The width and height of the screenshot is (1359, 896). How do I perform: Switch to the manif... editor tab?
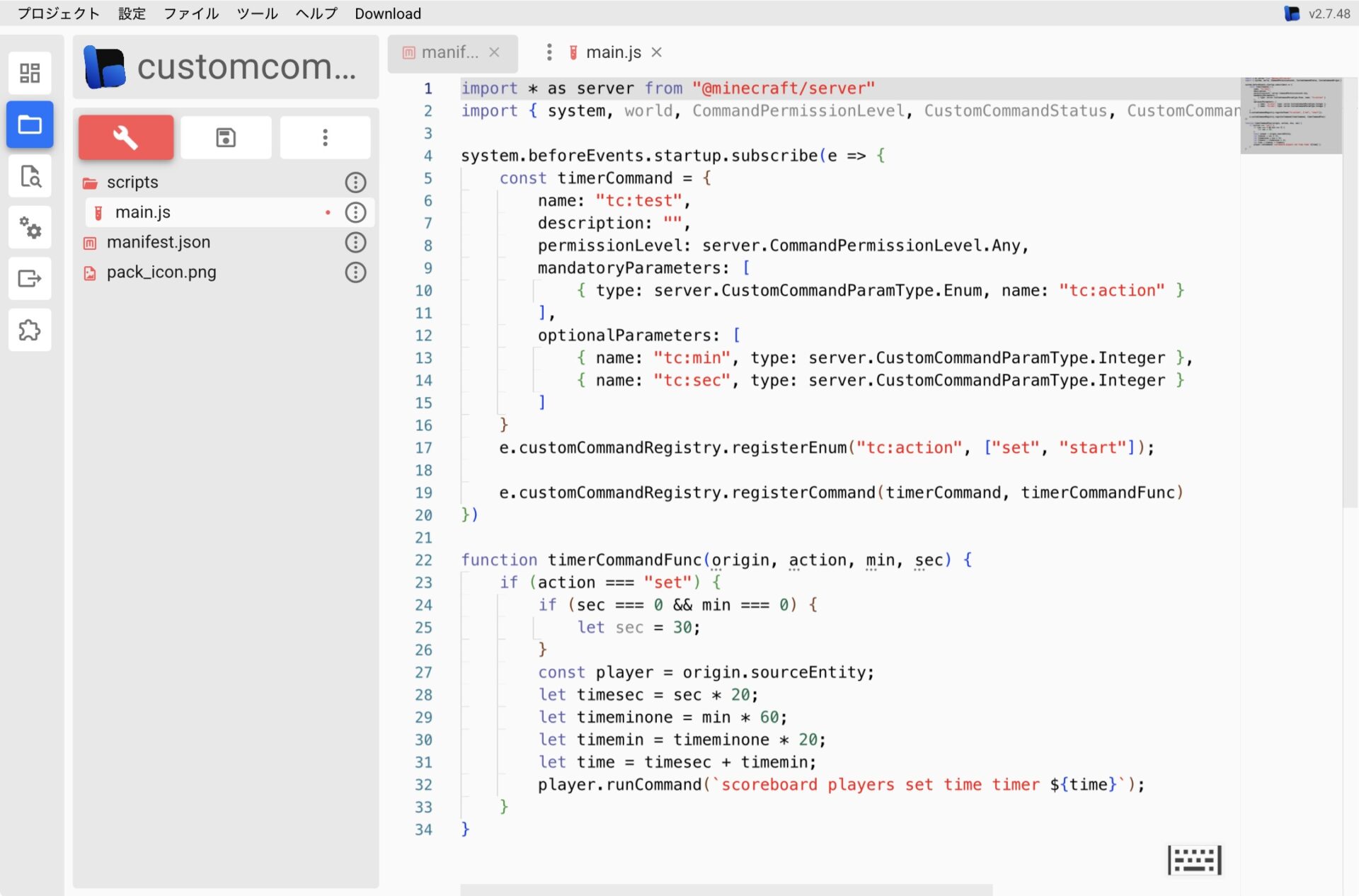[449, 52]
